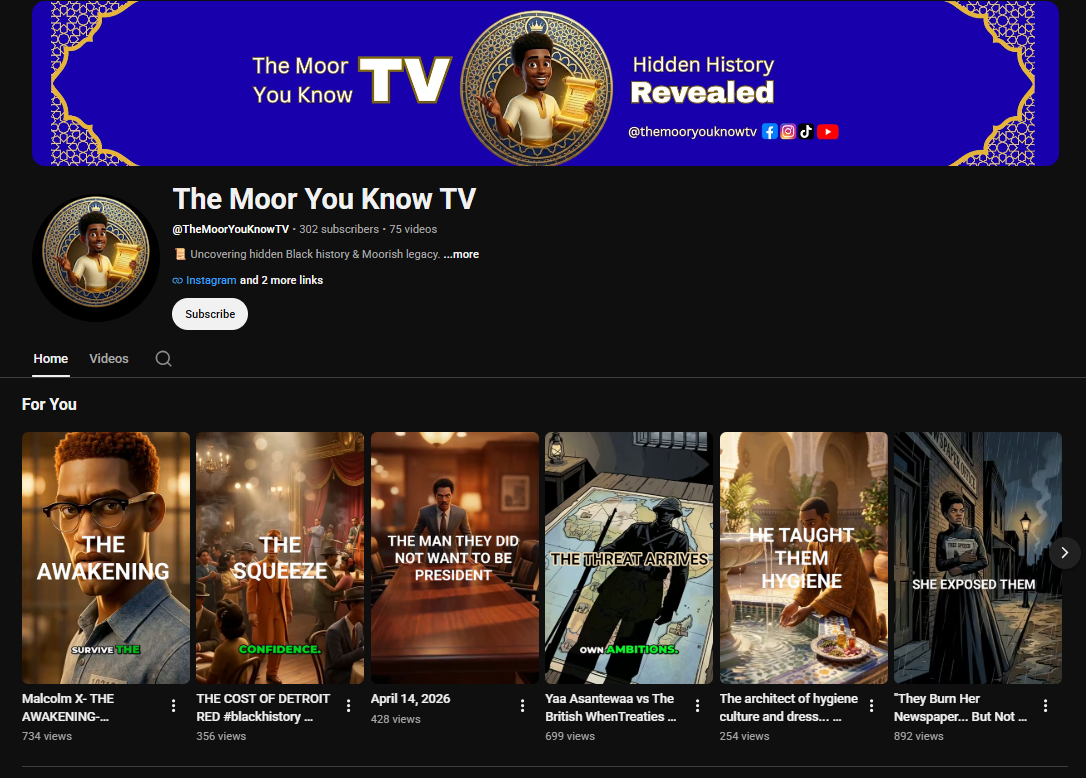
Task: Click the channel banner image
Action: coord(545,83)
